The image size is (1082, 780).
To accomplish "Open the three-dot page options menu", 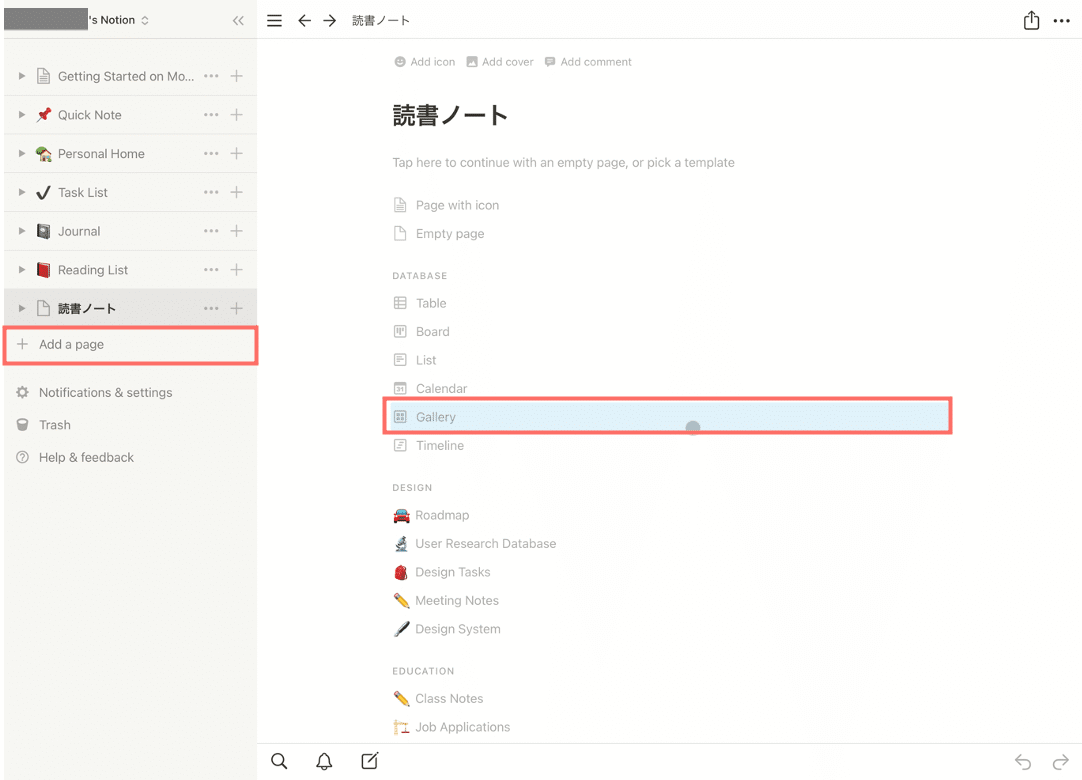I will click(1062, 20).
